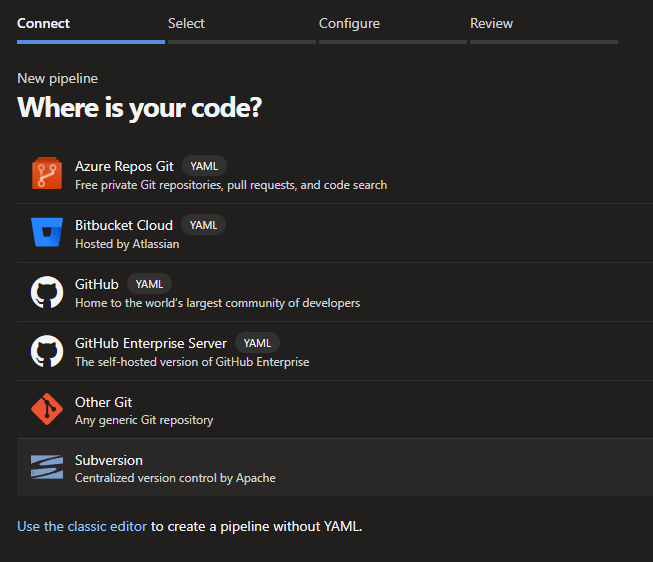Click YAML badge next to Azure Repos Git

[x=204, y=166]
